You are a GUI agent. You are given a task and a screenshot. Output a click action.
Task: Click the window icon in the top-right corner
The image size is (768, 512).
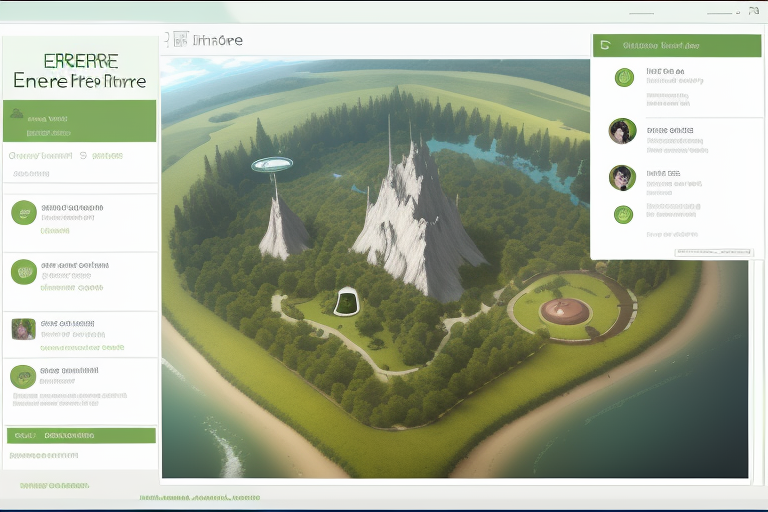pos(752,11)
